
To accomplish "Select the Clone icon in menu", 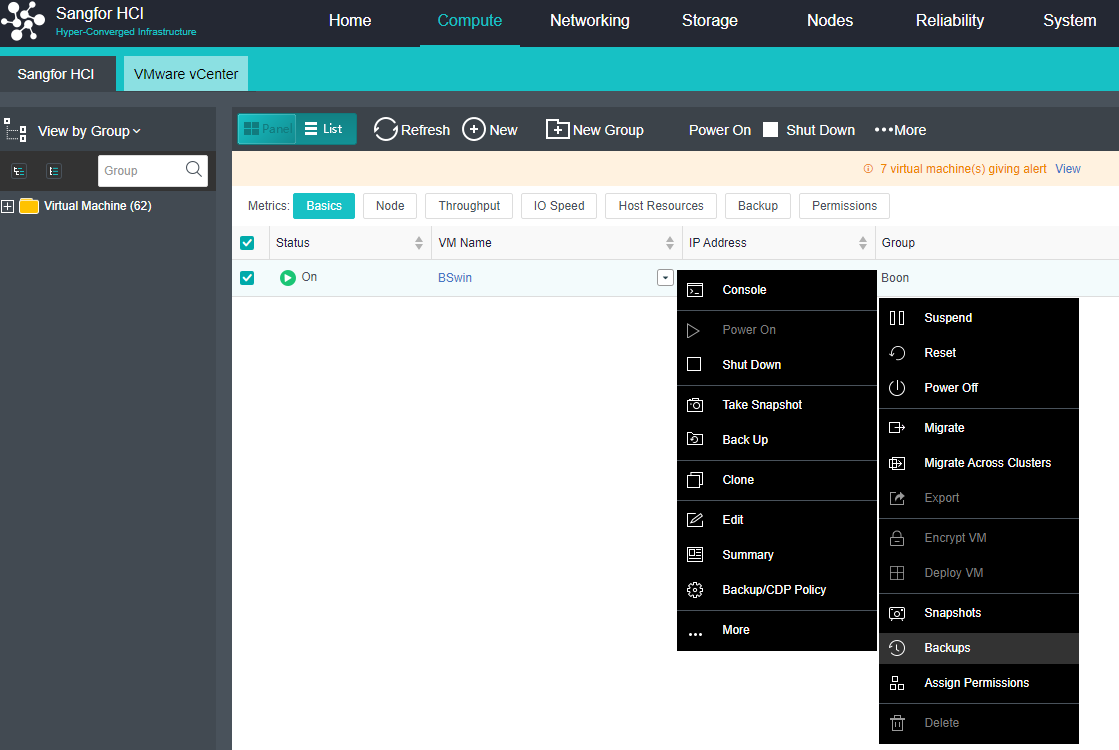I will pos(695,480).
